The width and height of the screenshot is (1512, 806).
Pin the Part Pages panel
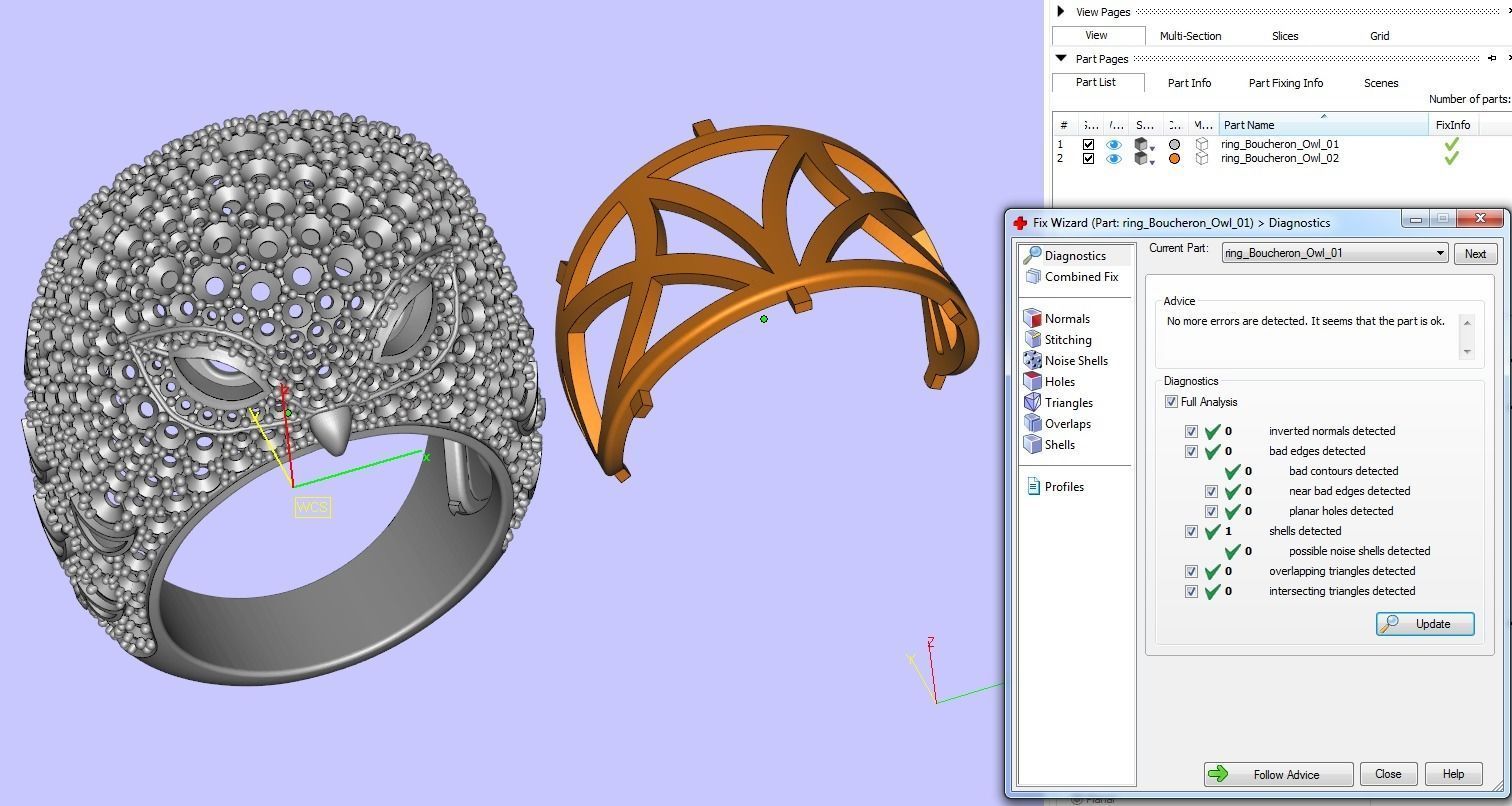point(1492,58)
